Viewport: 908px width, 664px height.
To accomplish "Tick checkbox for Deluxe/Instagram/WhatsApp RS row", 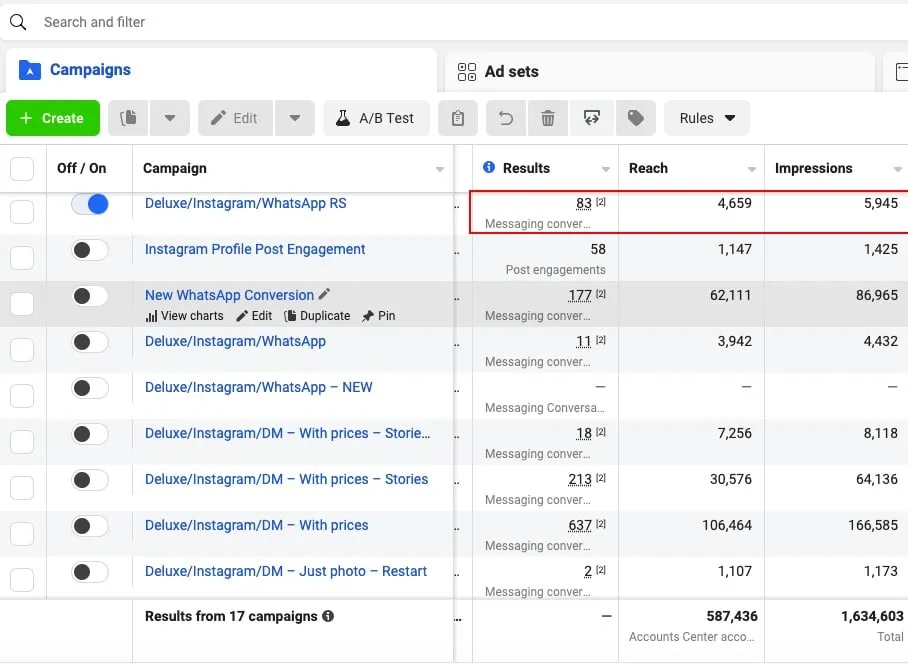I will coord(22,211).
